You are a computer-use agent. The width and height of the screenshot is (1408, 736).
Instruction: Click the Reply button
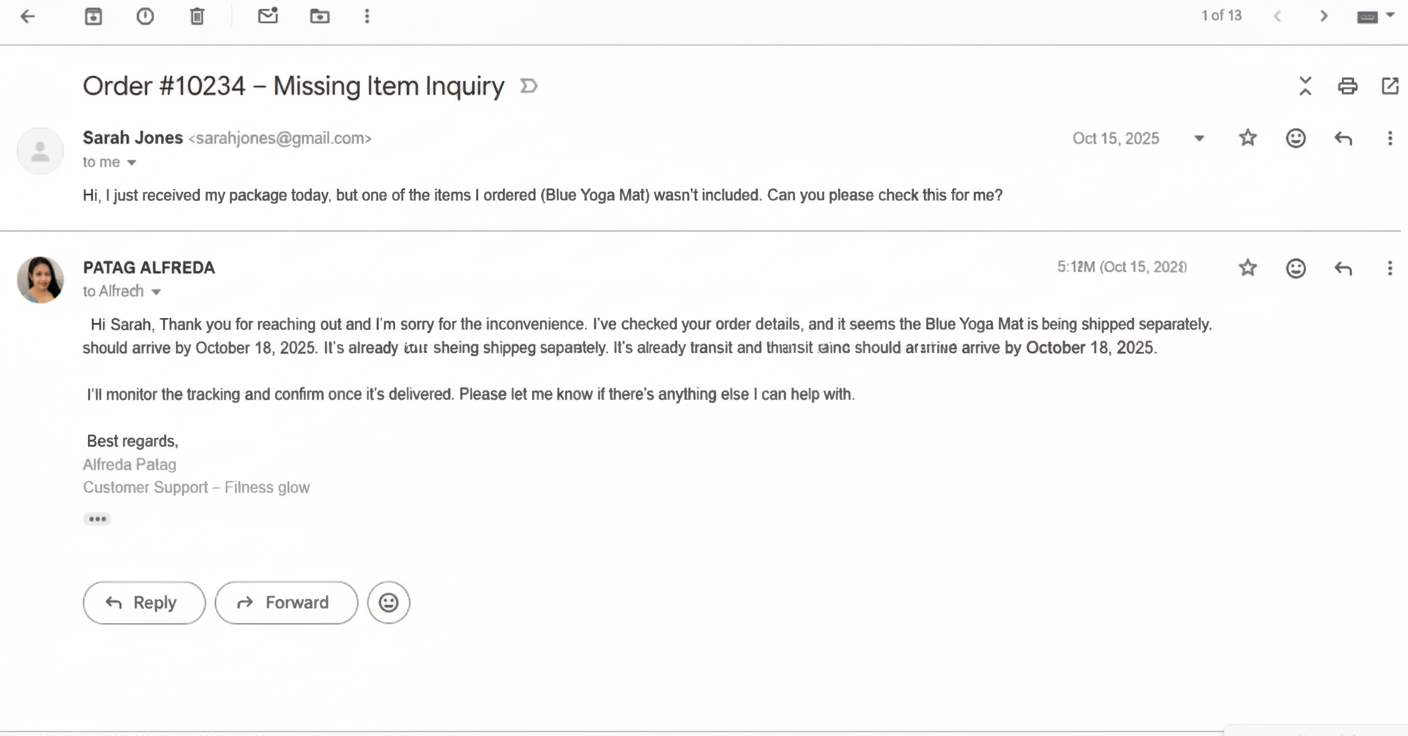(144, 603)
